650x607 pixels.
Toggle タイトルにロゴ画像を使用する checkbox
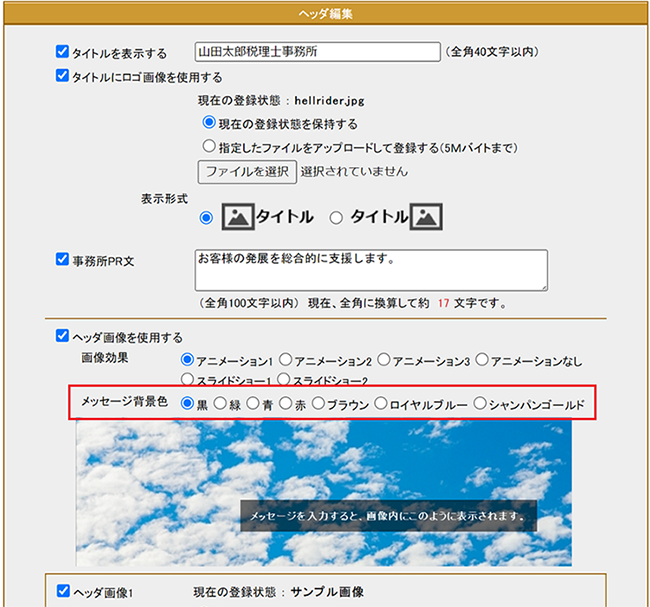(62, 76)
